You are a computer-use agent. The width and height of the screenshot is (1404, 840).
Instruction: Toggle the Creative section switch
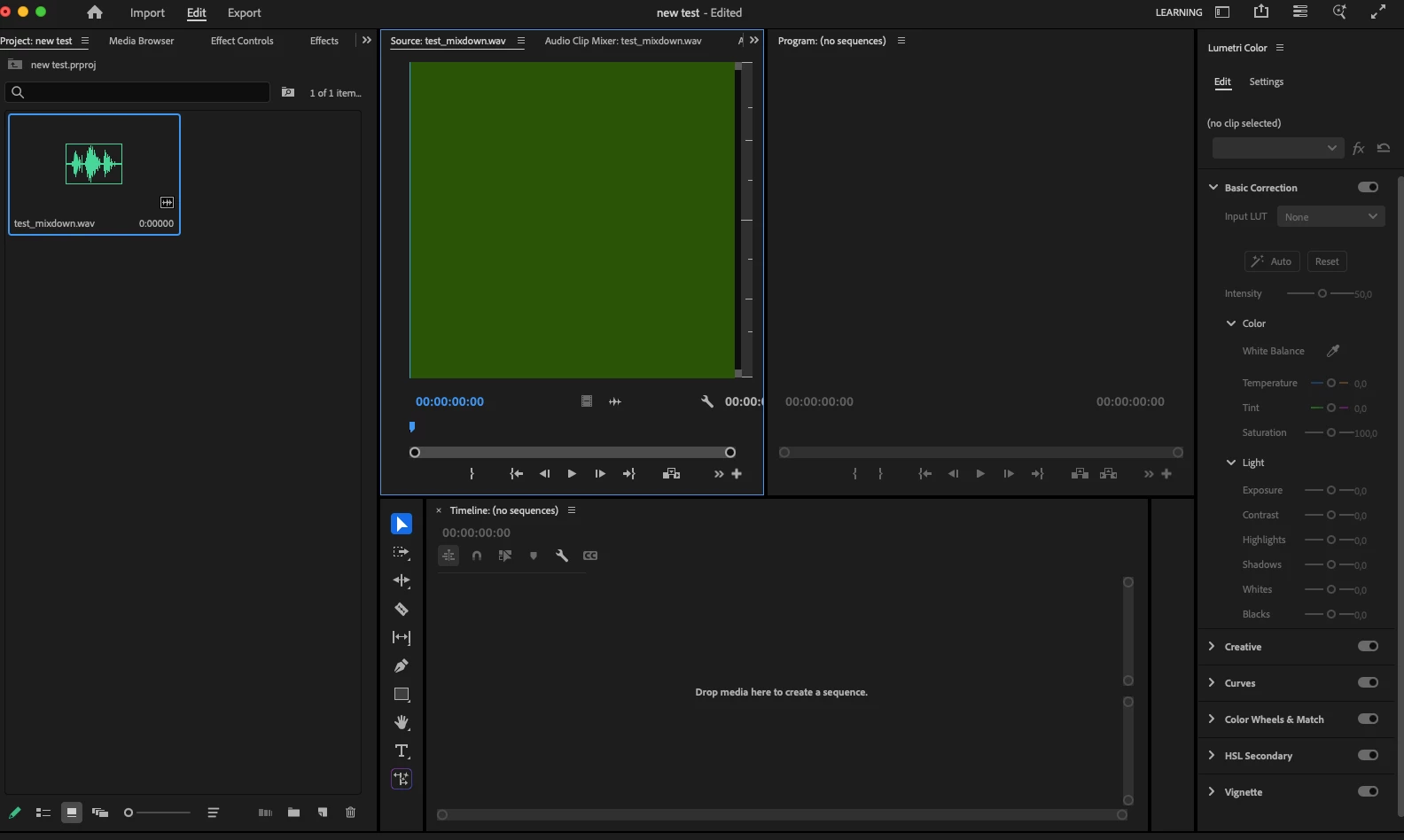[1368, 646]
